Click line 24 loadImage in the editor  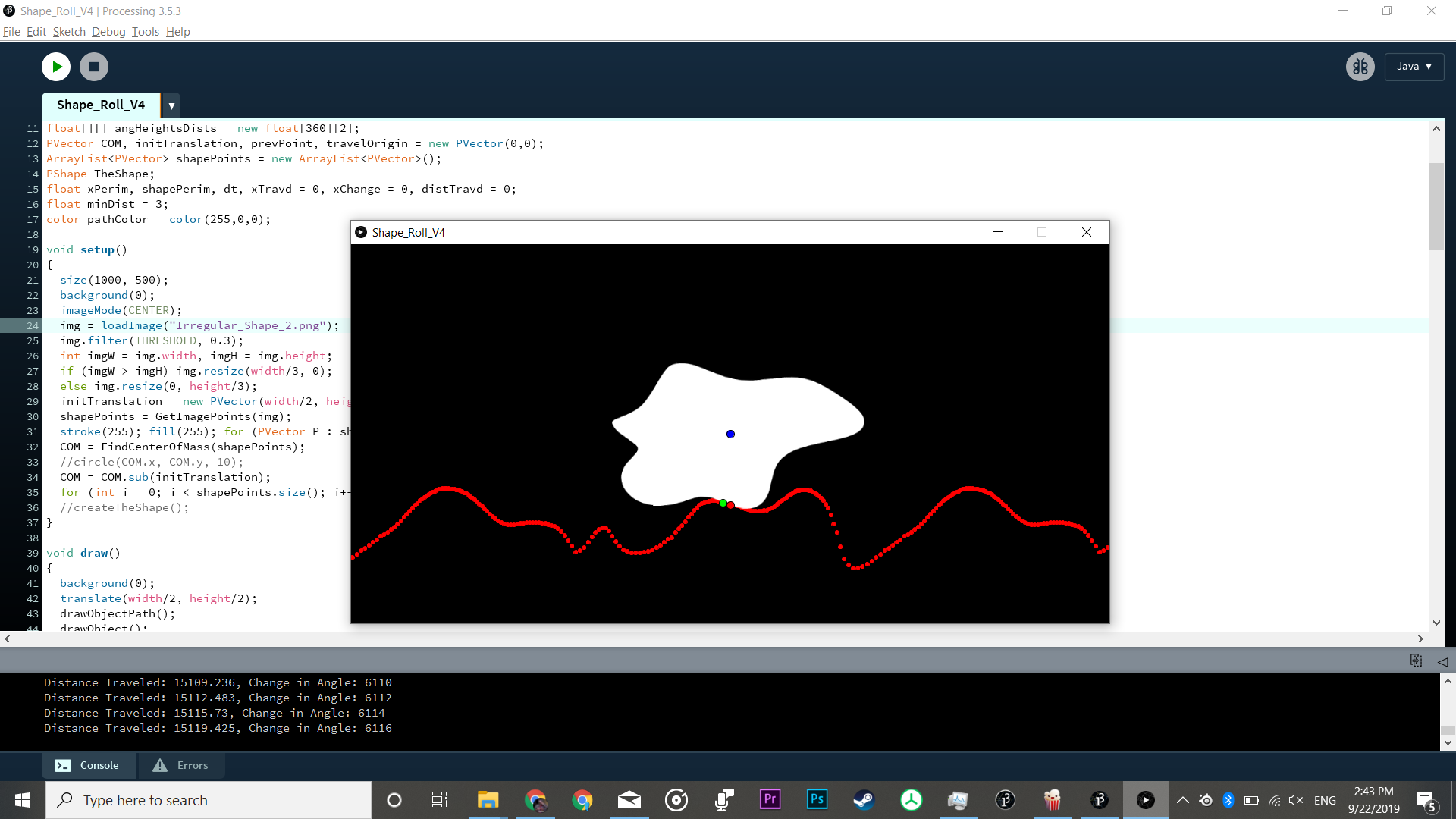pos(132,325)
